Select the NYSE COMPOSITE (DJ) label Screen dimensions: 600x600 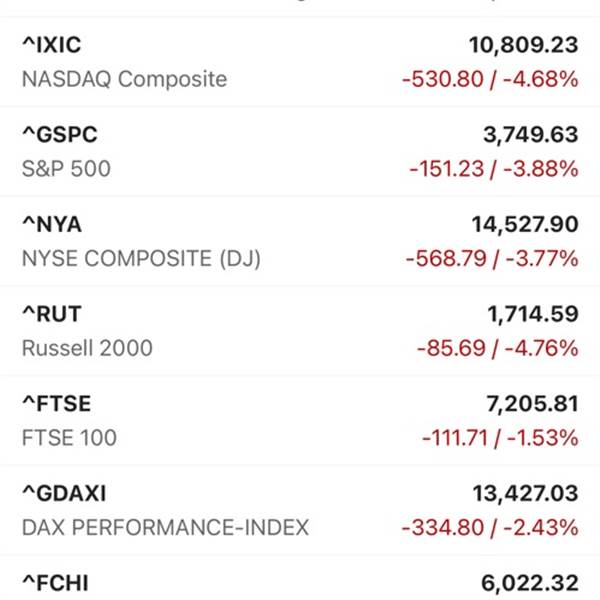(141, 258)
